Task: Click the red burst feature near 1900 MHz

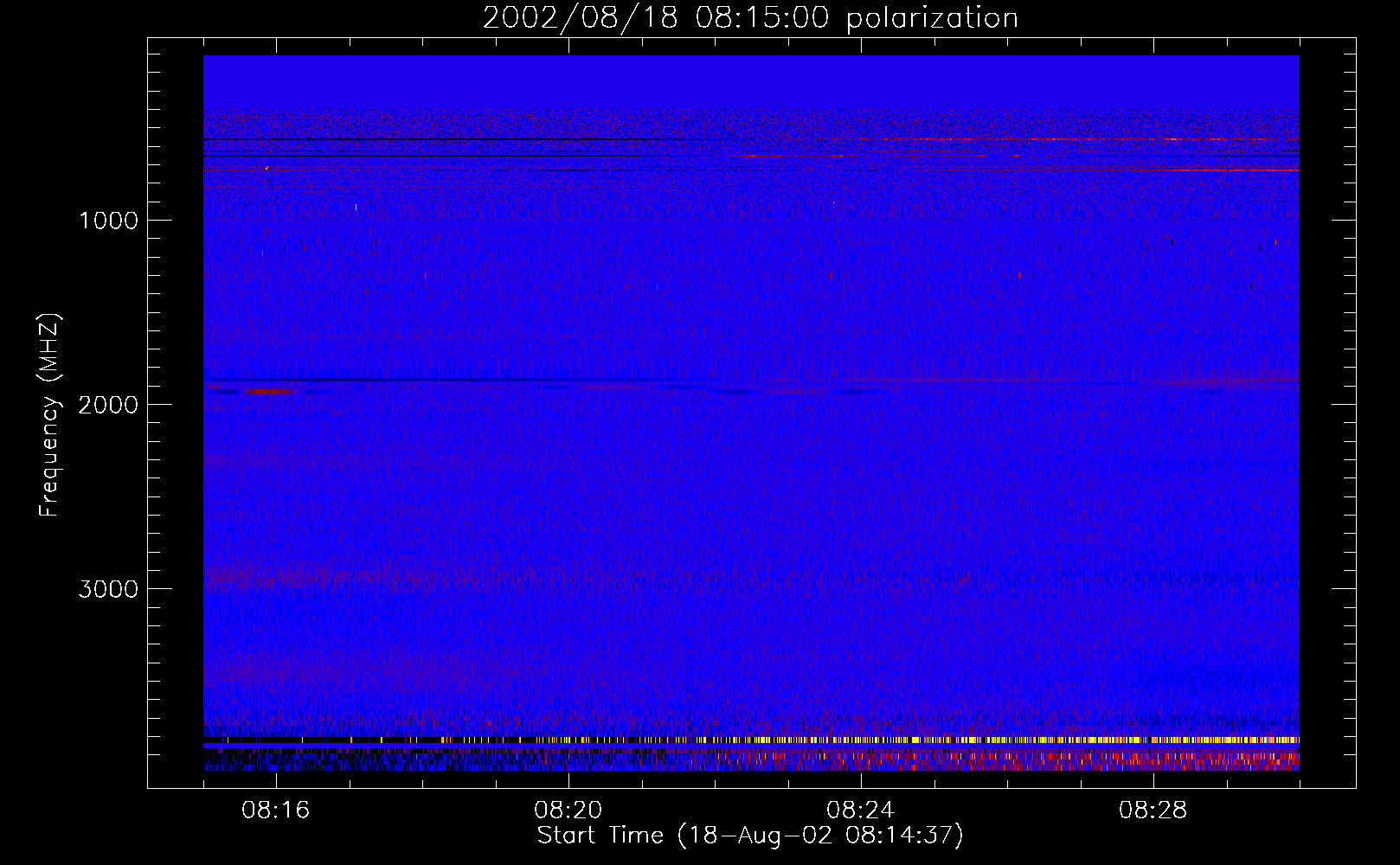Action: tap(269, 391)
